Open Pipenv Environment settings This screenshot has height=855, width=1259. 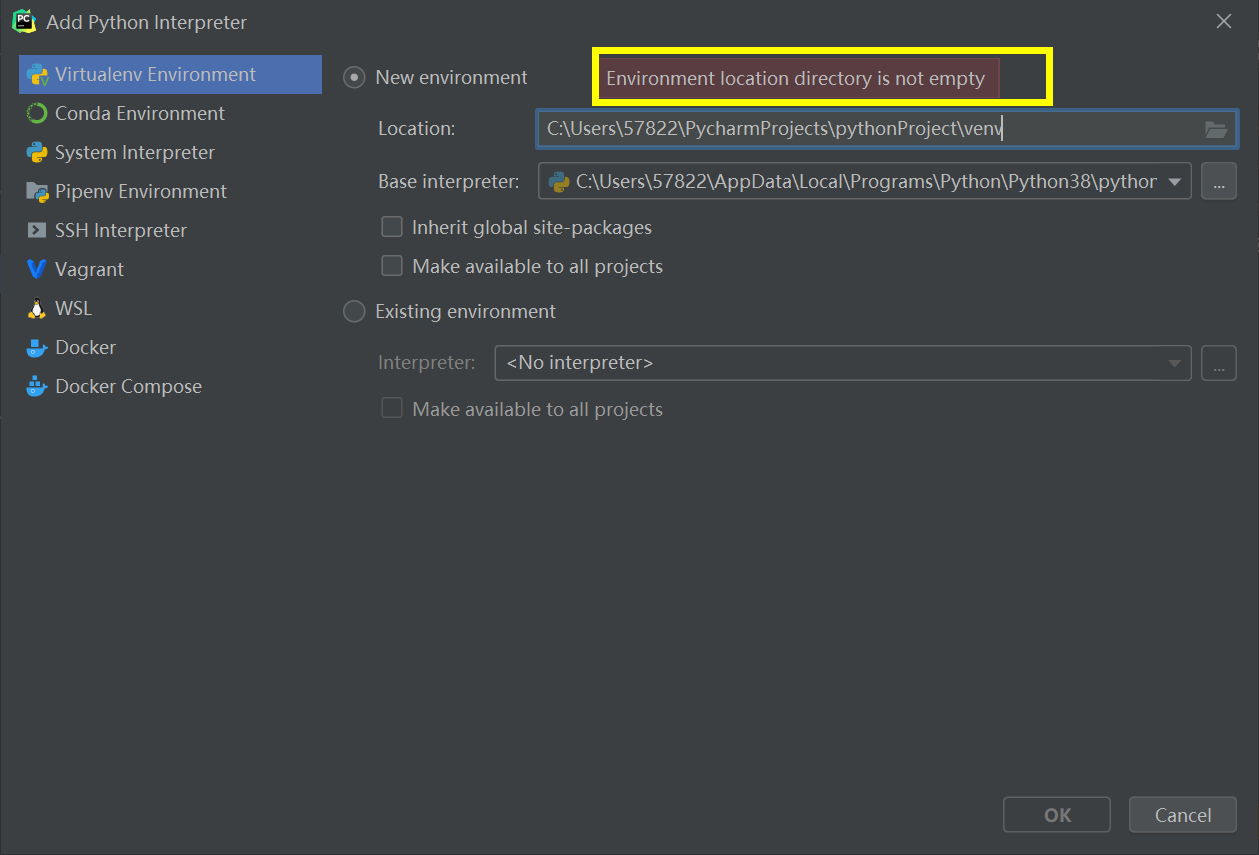click(x=170, y=192)
